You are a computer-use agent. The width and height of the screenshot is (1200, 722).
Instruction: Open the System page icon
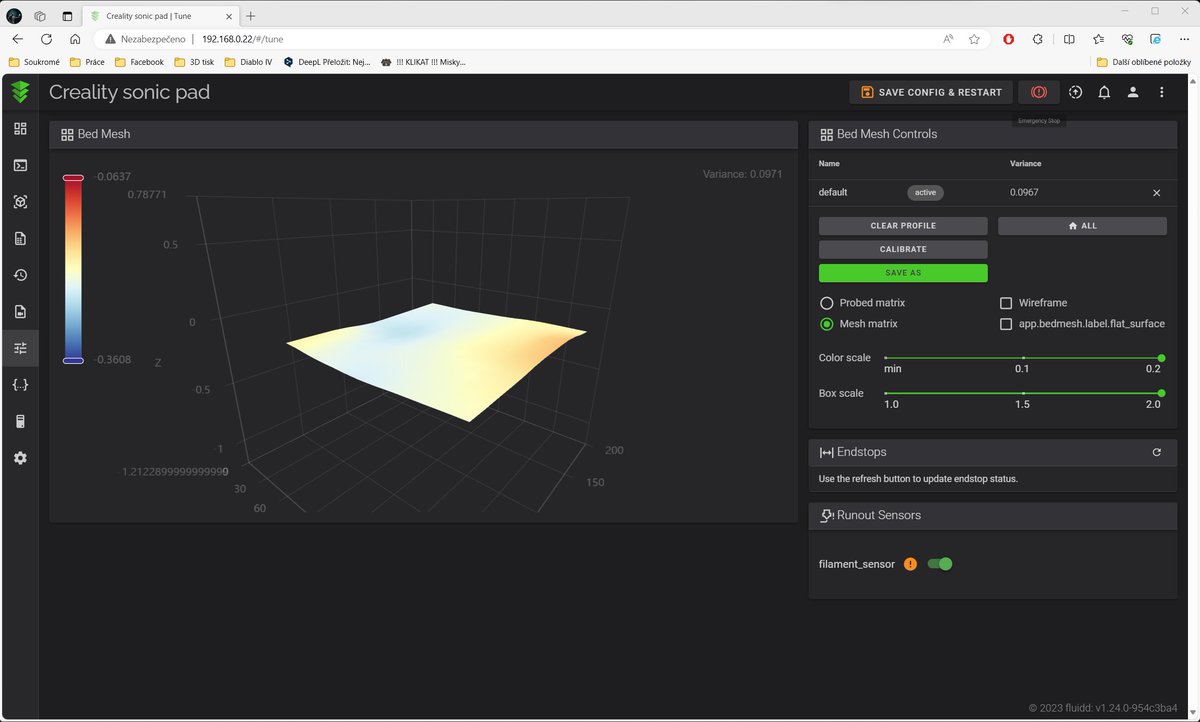pos(20,421)
